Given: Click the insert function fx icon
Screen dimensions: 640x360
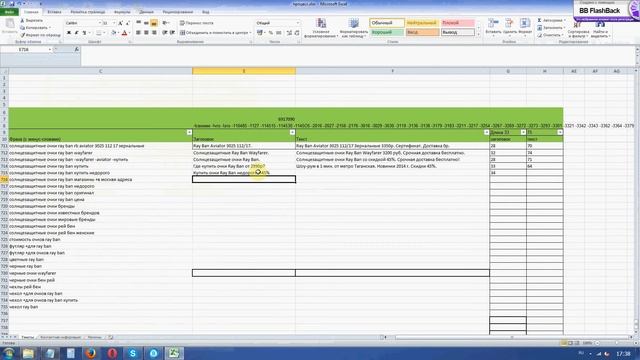Looking at the screenshot, I should [77, 49].
